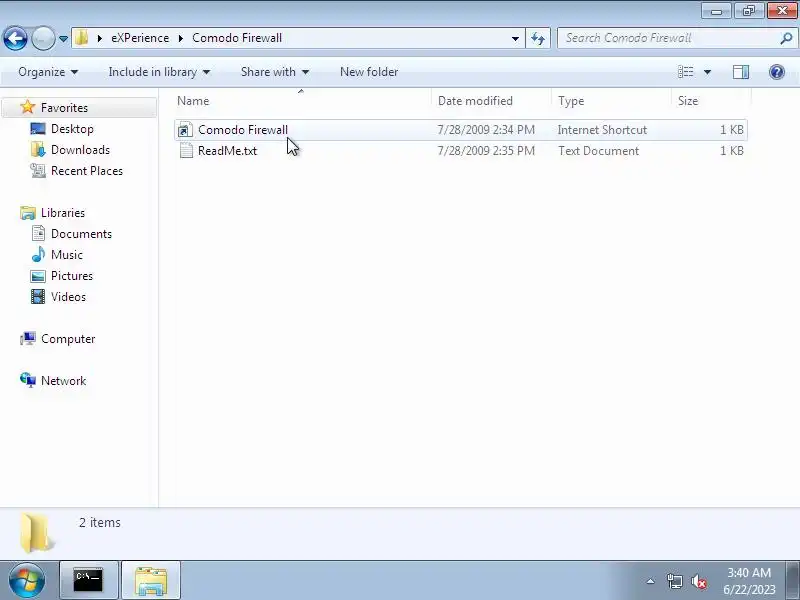
Task: Expand the breadcrumb arrow before eXPerience
Action: pos(100,38)
